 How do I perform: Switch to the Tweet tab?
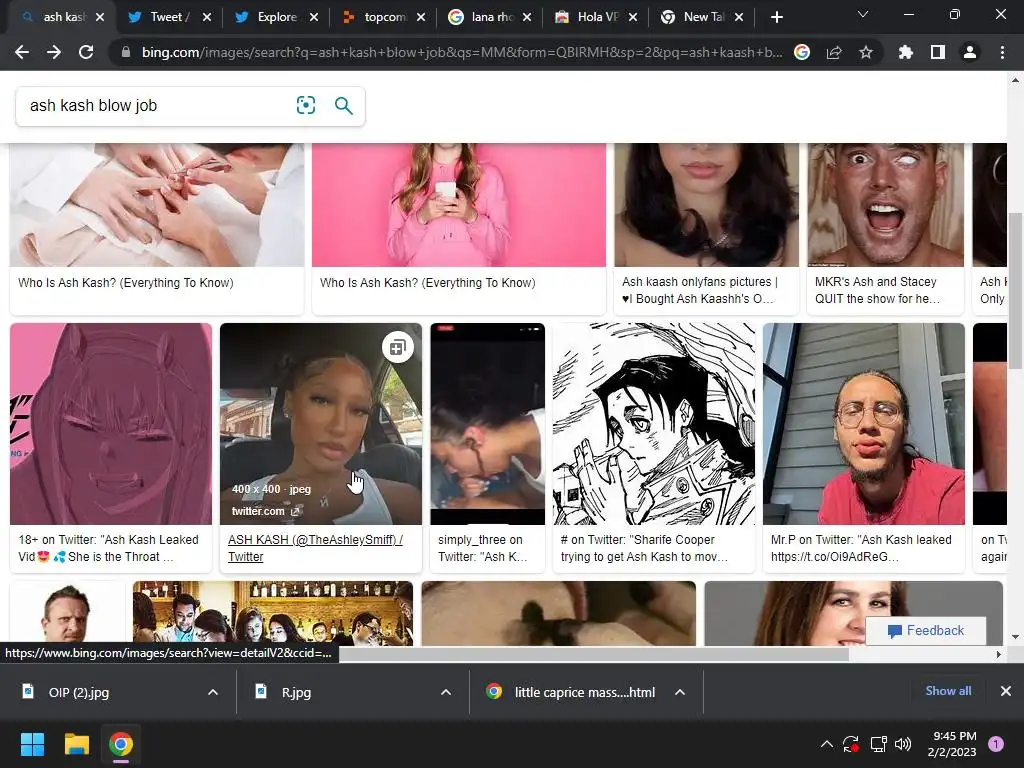pos(170,17)
